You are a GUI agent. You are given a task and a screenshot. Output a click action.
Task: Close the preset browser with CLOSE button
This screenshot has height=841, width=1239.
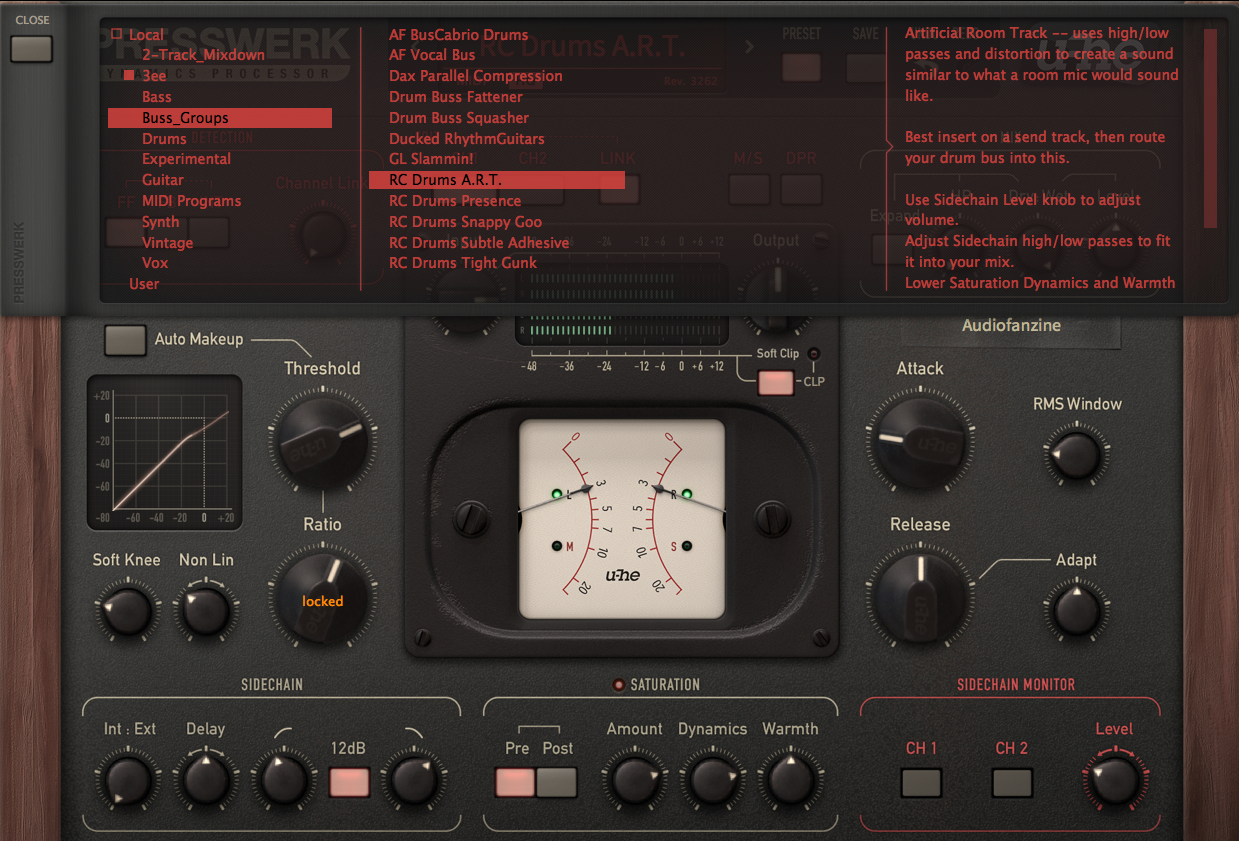(32, 48)
